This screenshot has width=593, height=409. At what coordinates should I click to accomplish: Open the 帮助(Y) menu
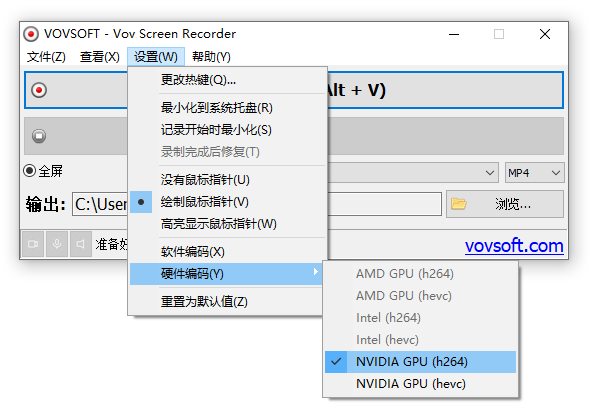coord(211,57)
